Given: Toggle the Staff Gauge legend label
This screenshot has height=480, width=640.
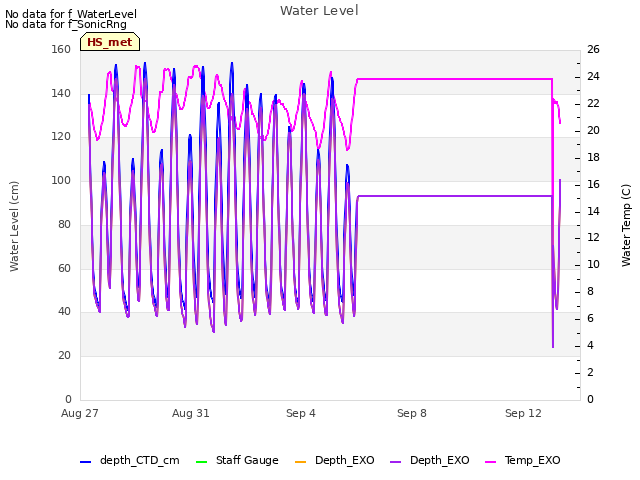Looking at the screenshot, I should pyautogui.click(x=247, y=460).
